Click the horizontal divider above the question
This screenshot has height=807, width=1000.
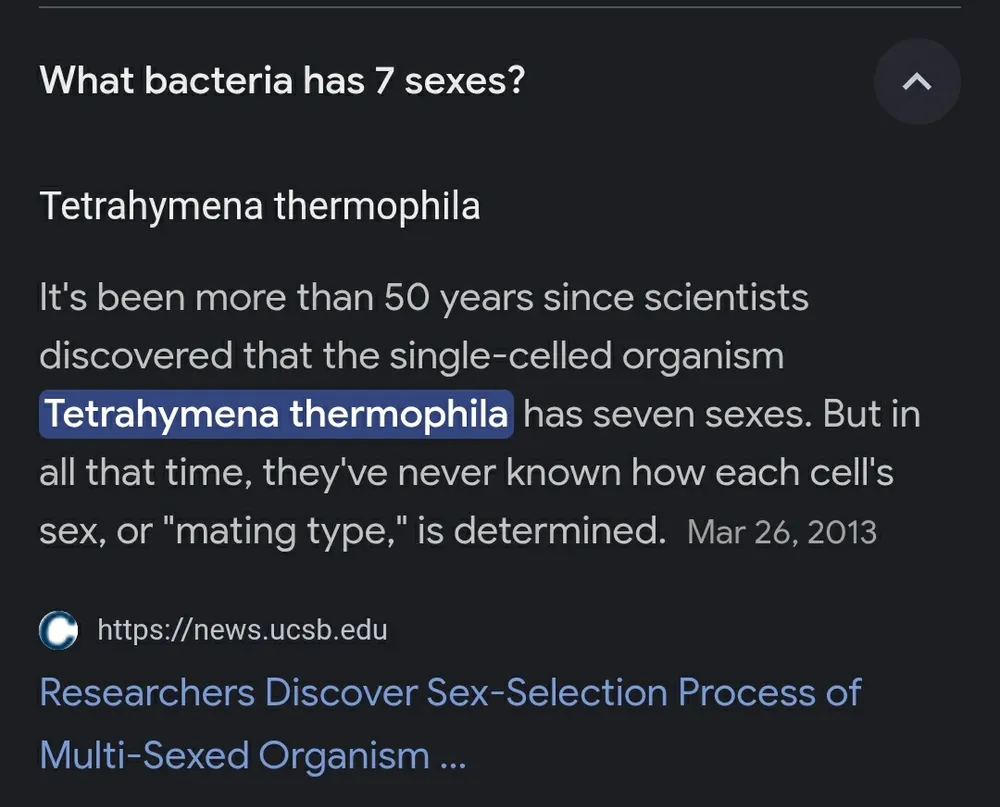click(500, 7)
